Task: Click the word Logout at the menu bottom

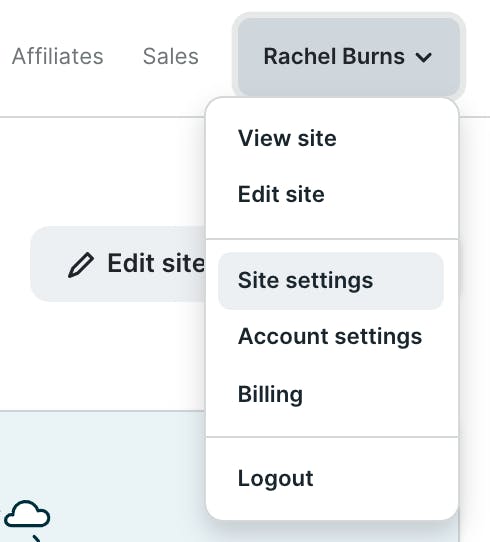Action: pyautogui.click(x=275, y=478)
